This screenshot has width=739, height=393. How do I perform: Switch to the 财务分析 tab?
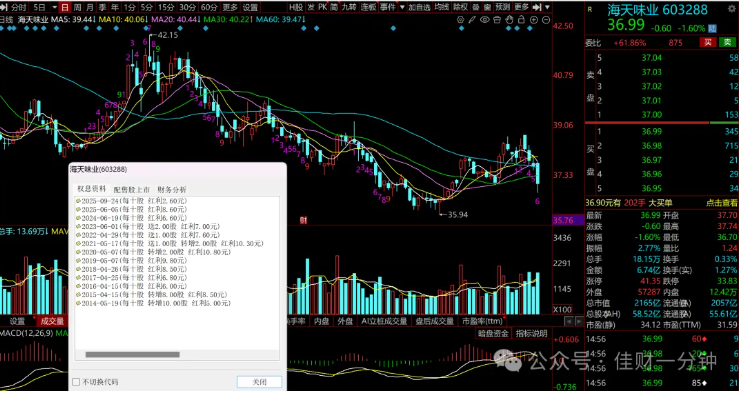[x=172, y=189]
